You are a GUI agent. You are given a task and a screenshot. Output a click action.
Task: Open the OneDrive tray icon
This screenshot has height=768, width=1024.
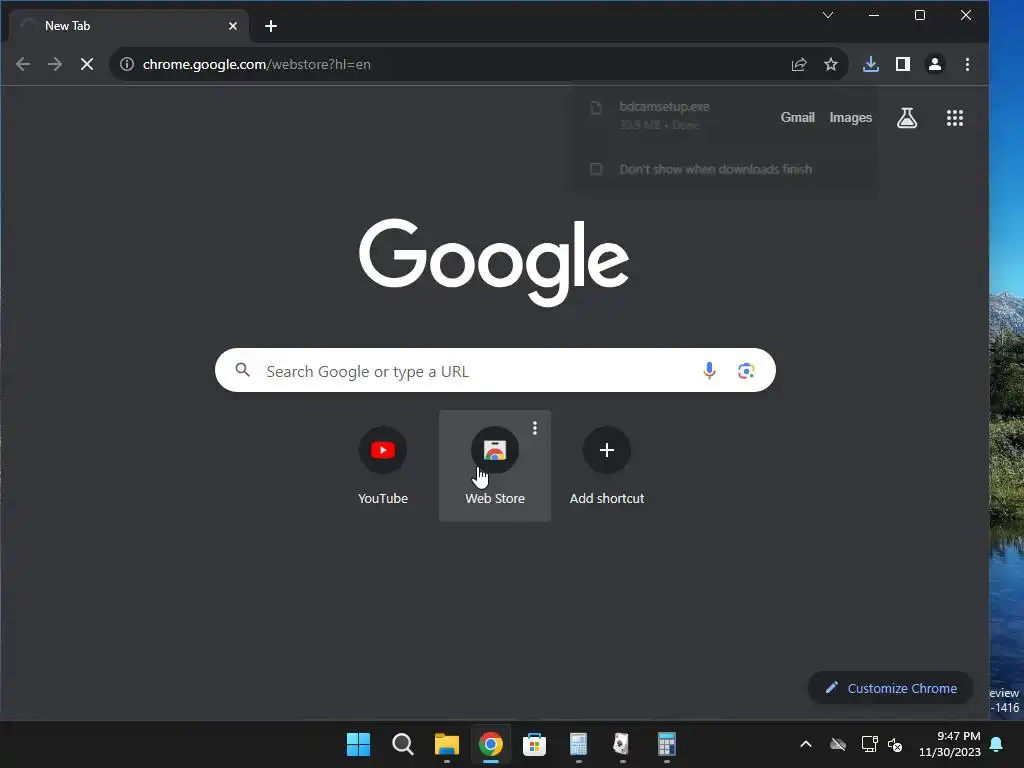(838, 744)
